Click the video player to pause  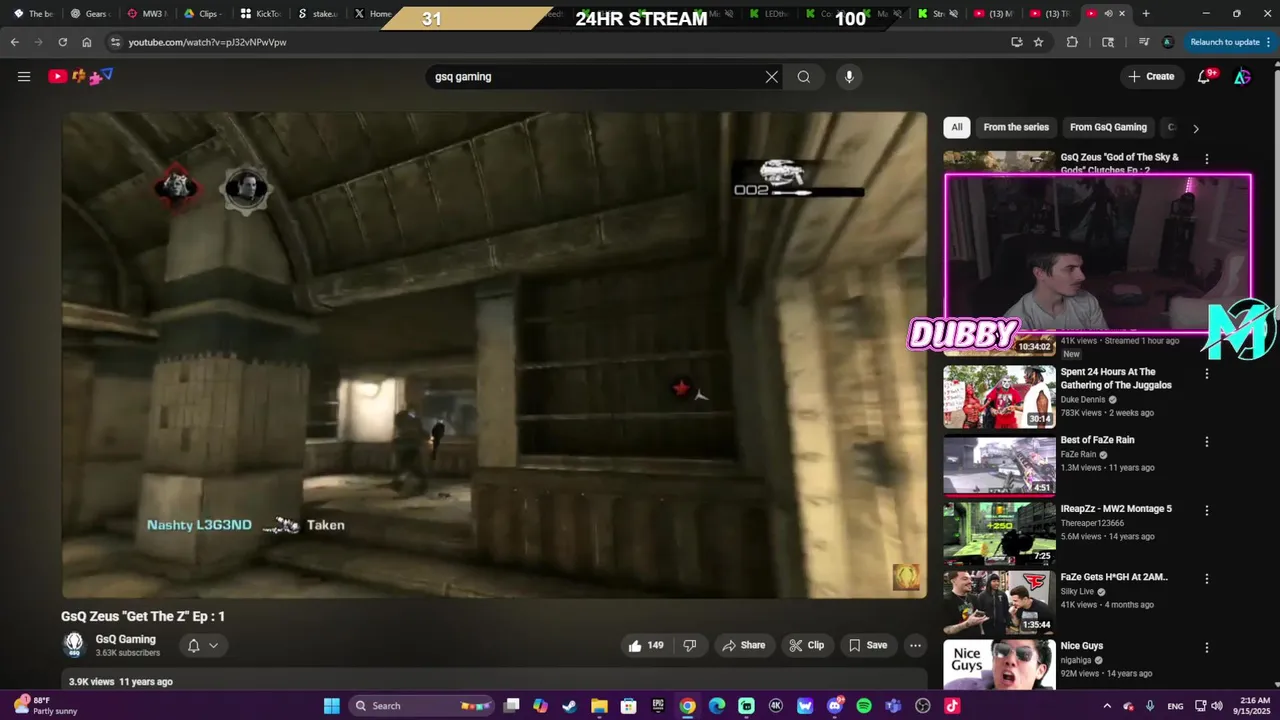pyautogui.click(x=494, y=354)
